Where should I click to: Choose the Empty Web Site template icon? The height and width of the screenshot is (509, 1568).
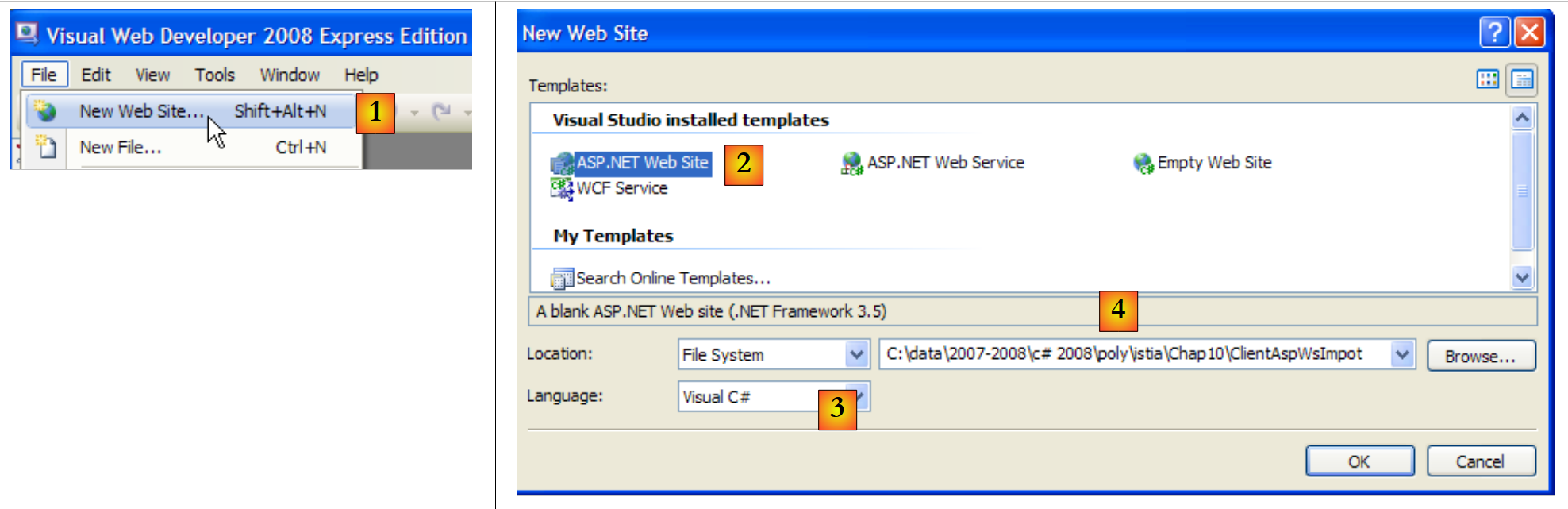[1143, 164]
